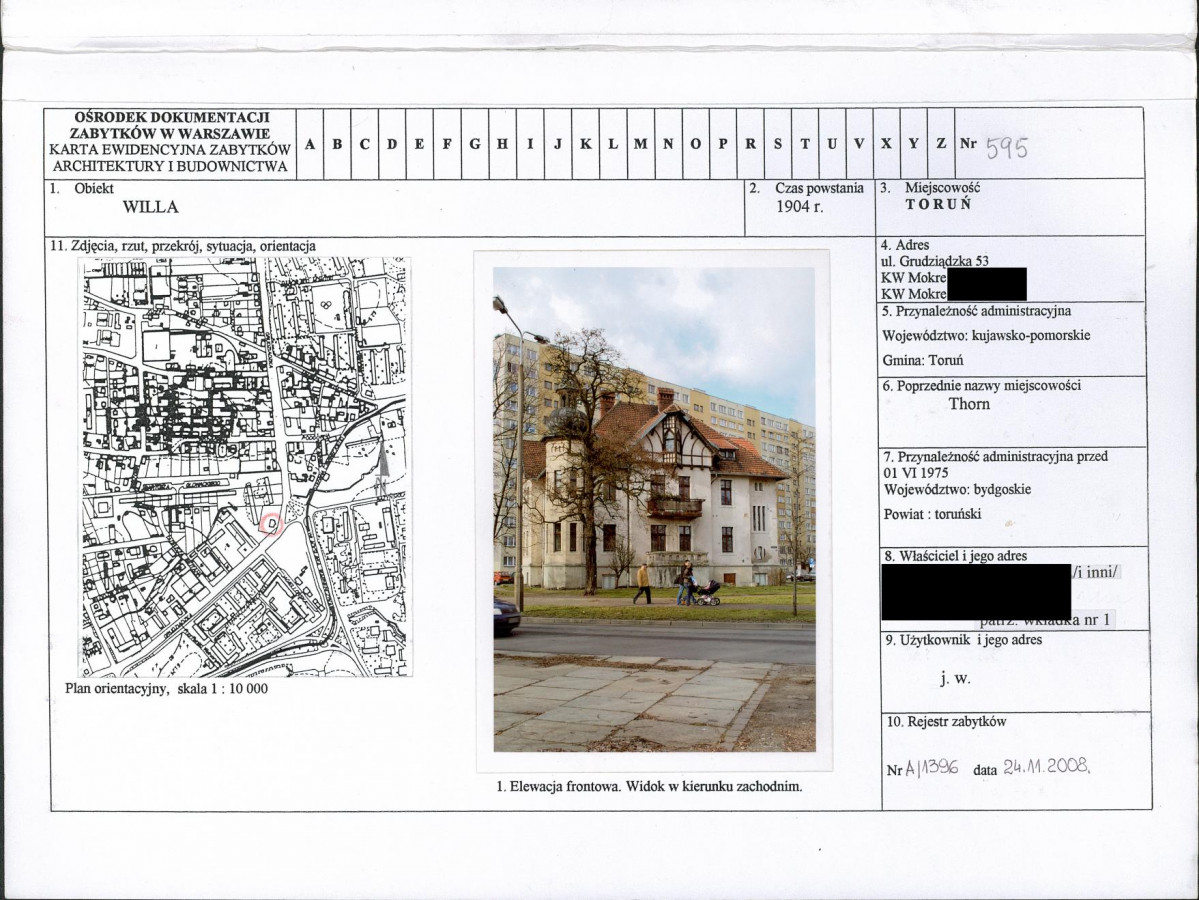Screen dimensions: 1199x900
Task: Click the 'j. w.' user entry
Action: [x=955, y=678]
